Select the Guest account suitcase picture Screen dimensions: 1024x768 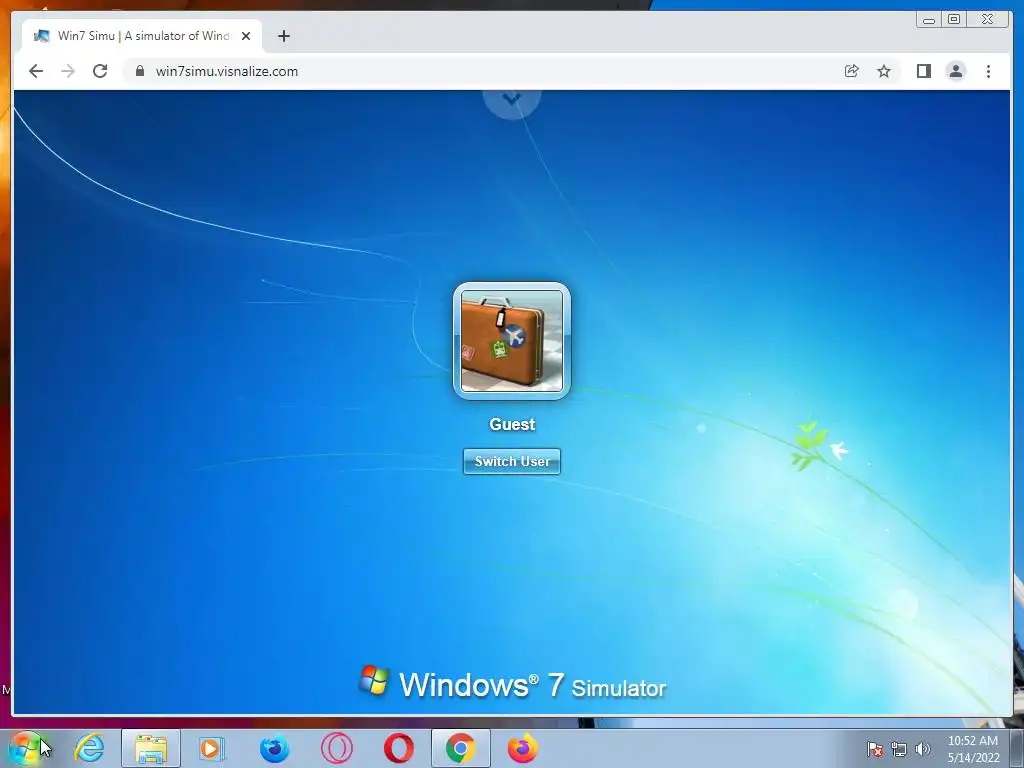point(511,341)
